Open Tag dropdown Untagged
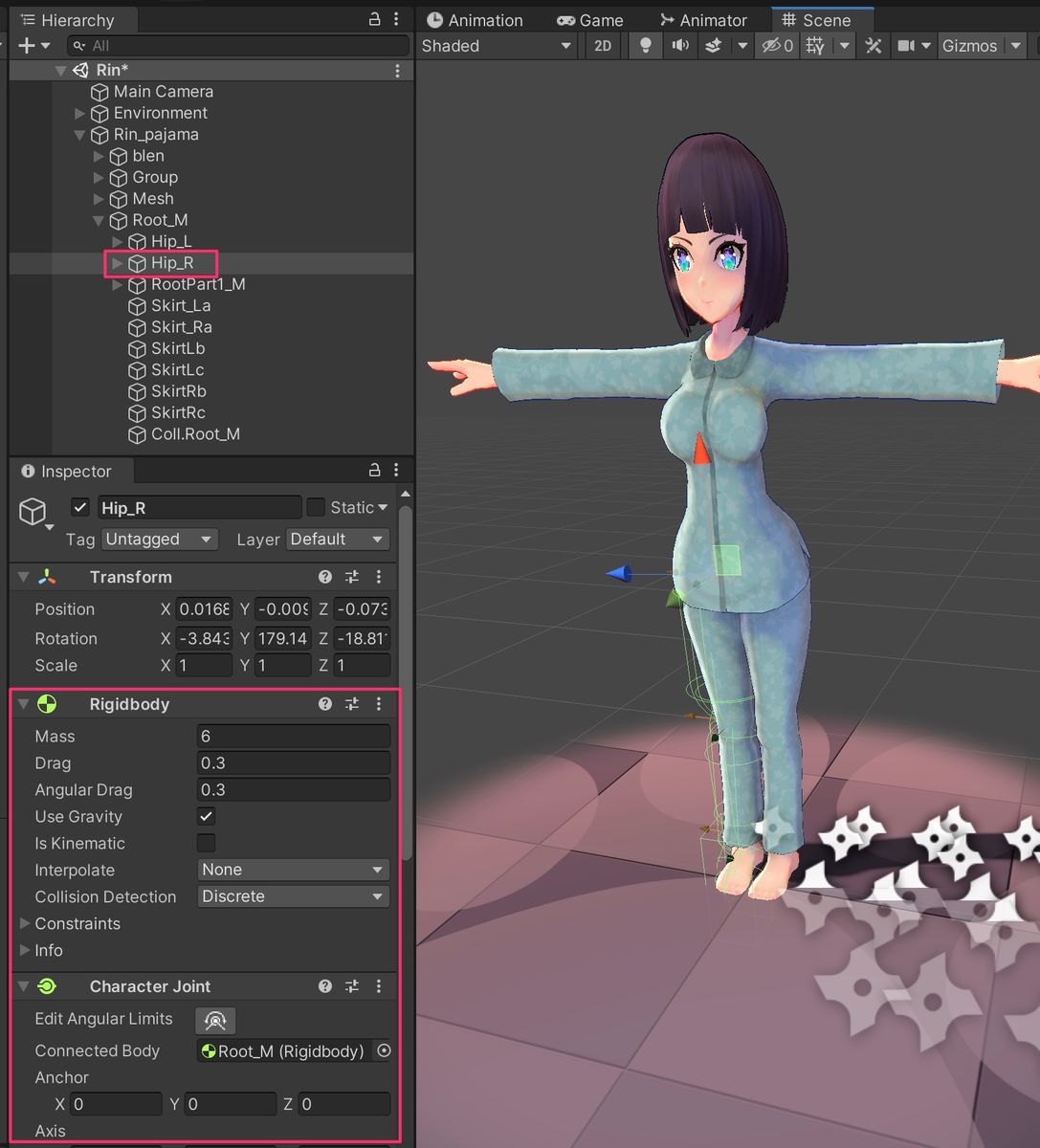Screen dimensions: 1040x1148 pos(160,540)
